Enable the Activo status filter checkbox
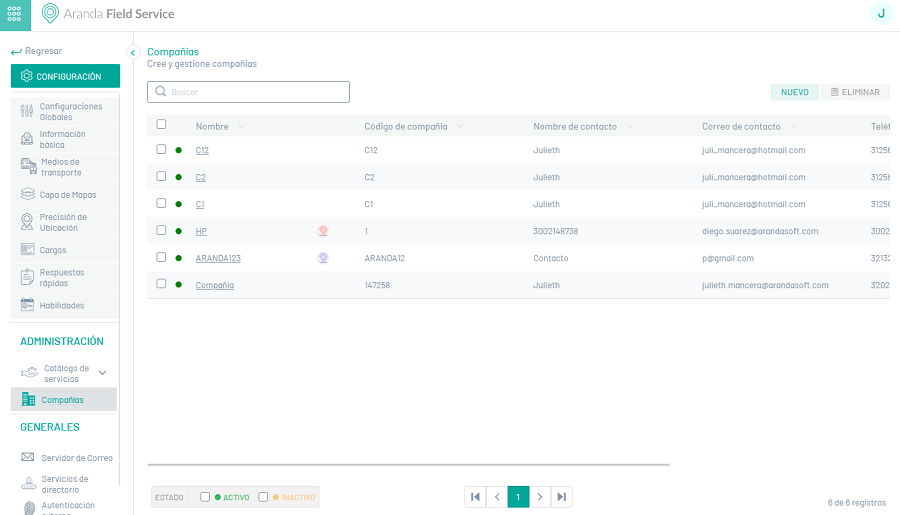Screen dimensions: 900x515 click(x=205, y=497)
